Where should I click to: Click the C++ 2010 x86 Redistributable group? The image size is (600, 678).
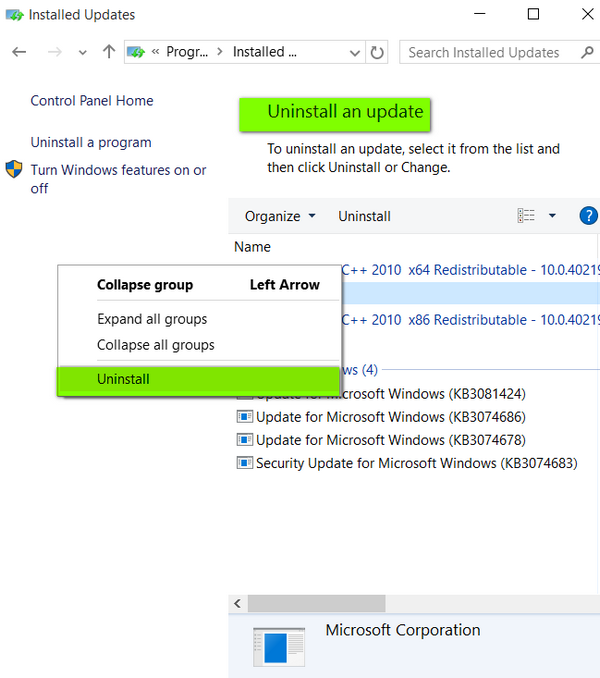[x=470, y=320]
